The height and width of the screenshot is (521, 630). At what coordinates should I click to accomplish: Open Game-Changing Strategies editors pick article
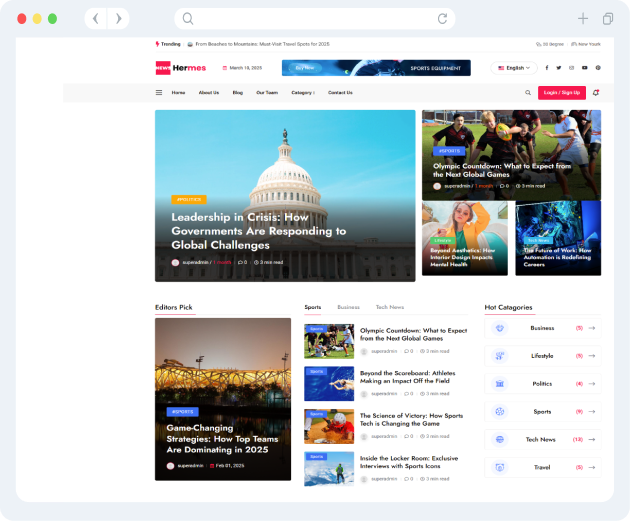222,439
